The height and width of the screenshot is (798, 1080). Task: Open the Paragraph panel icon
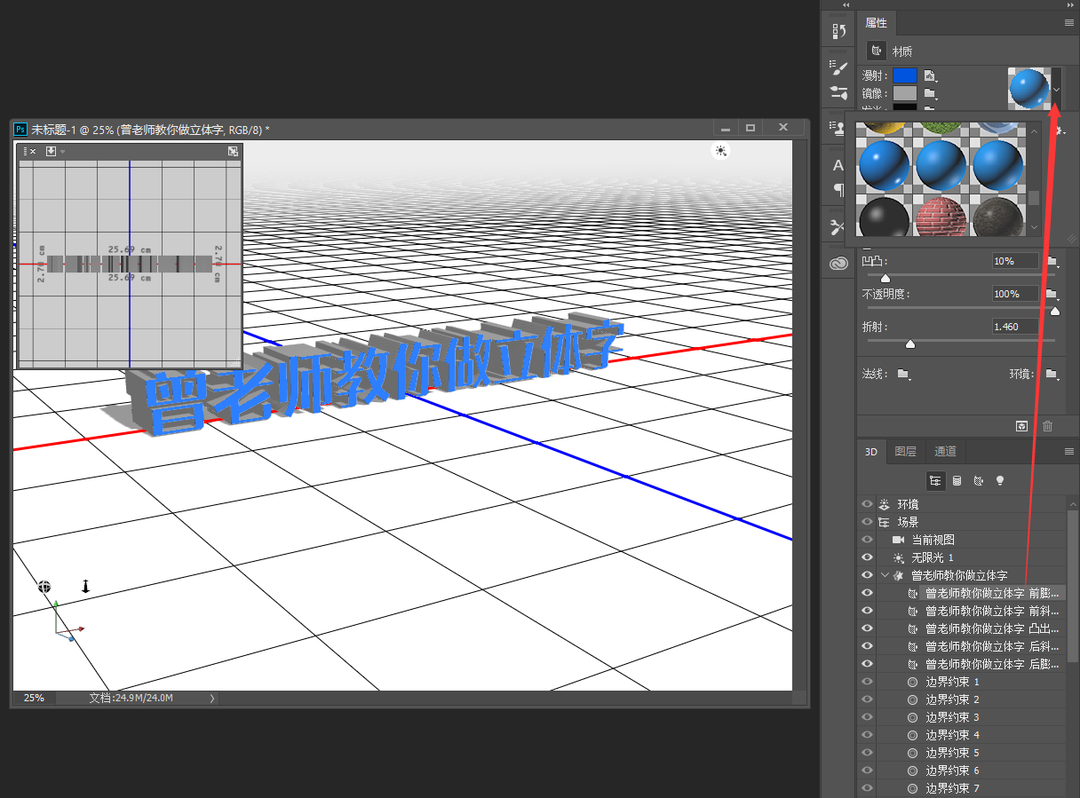coord(838,189)
